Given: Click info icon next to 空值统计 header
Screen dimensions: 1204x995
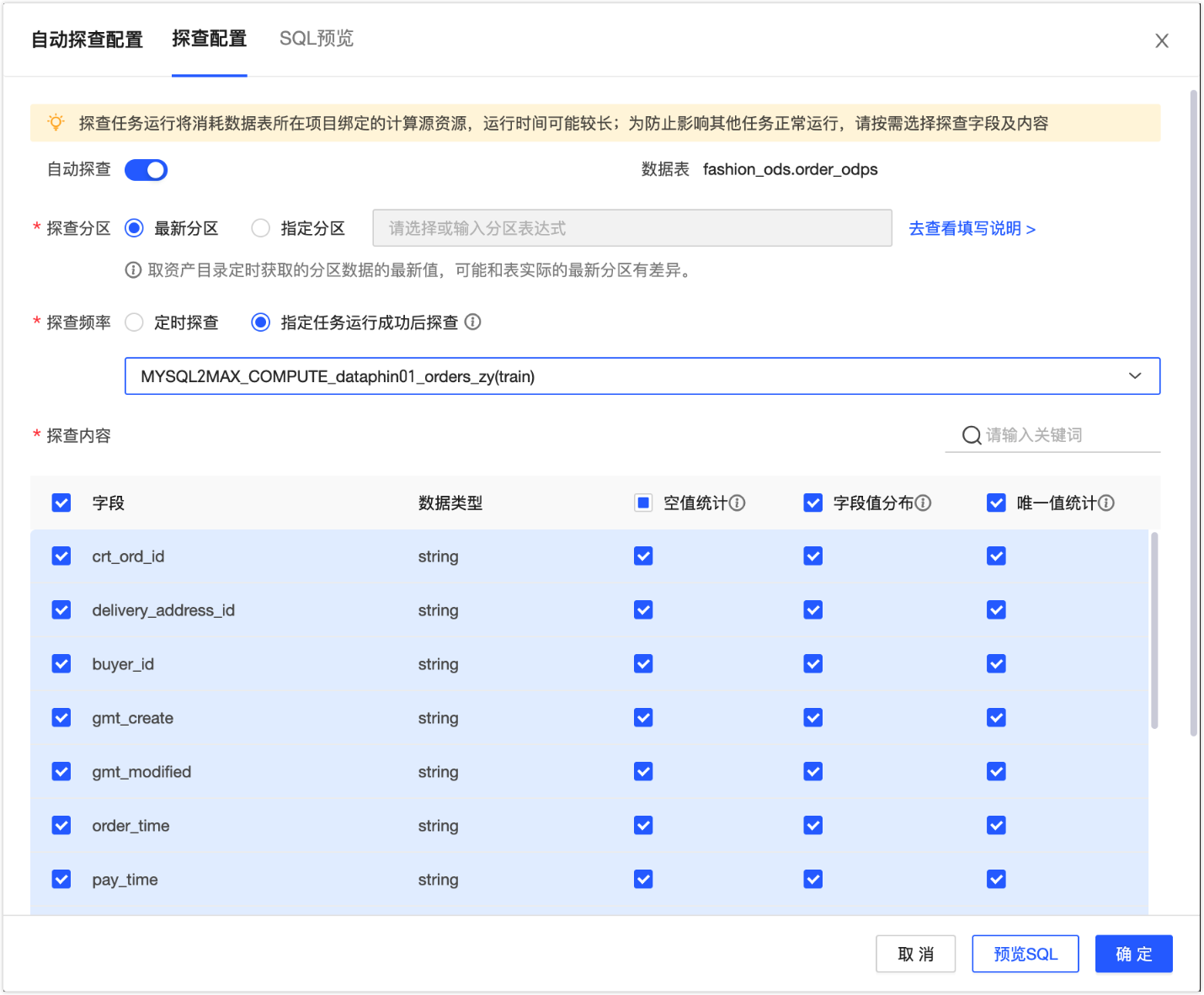Looking at the screenshot, I should (x=738, y=503).
